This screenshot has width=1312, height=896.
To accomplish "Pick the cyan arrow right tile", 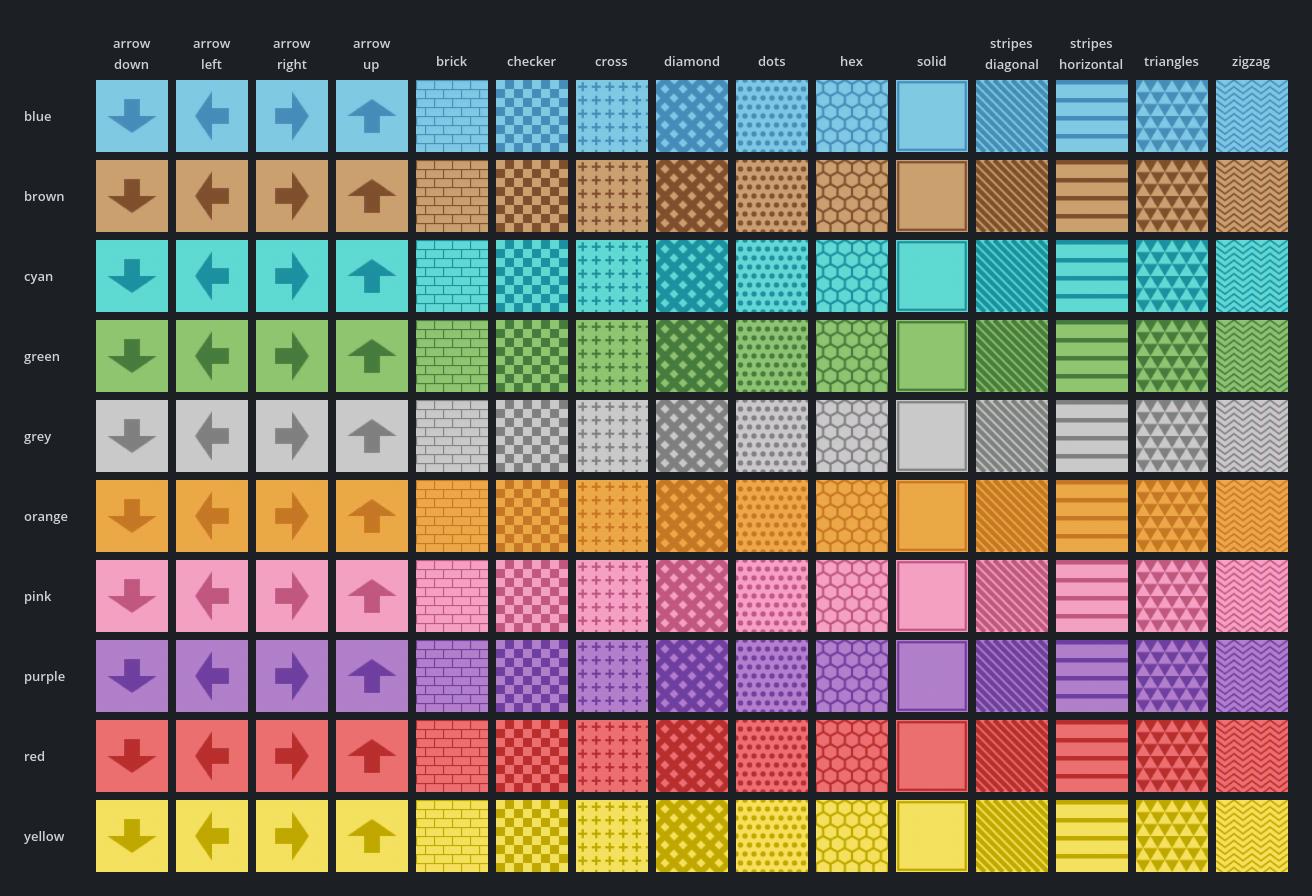I will point(292,276).
